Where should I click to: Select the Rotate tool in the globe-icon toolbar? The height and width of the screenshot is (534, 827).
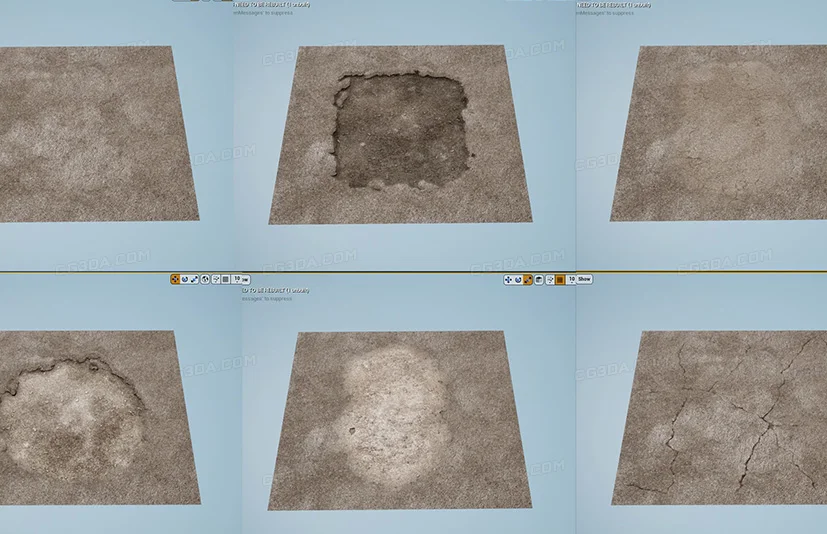coord(185,279)
